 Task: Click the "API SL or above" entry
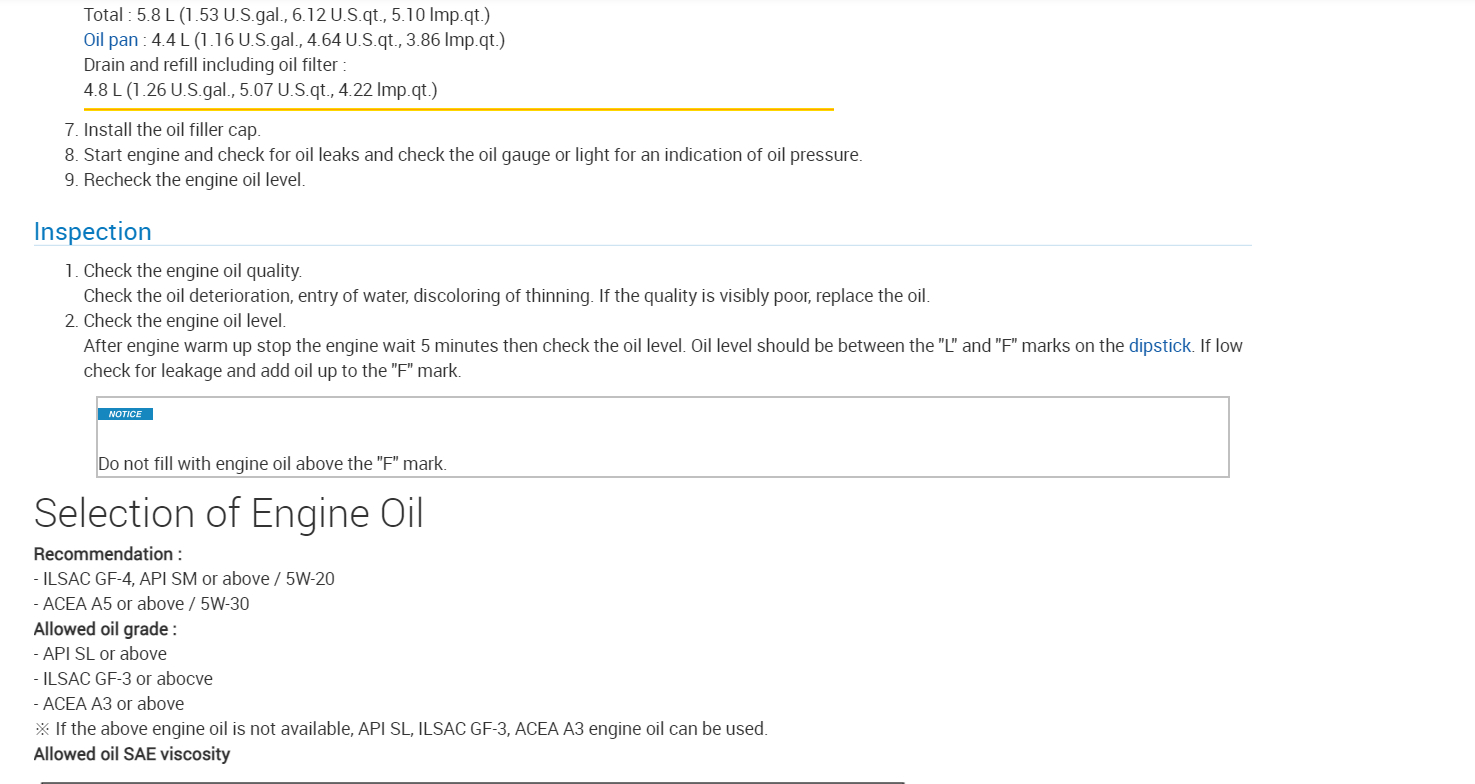(x=105, y=654)
